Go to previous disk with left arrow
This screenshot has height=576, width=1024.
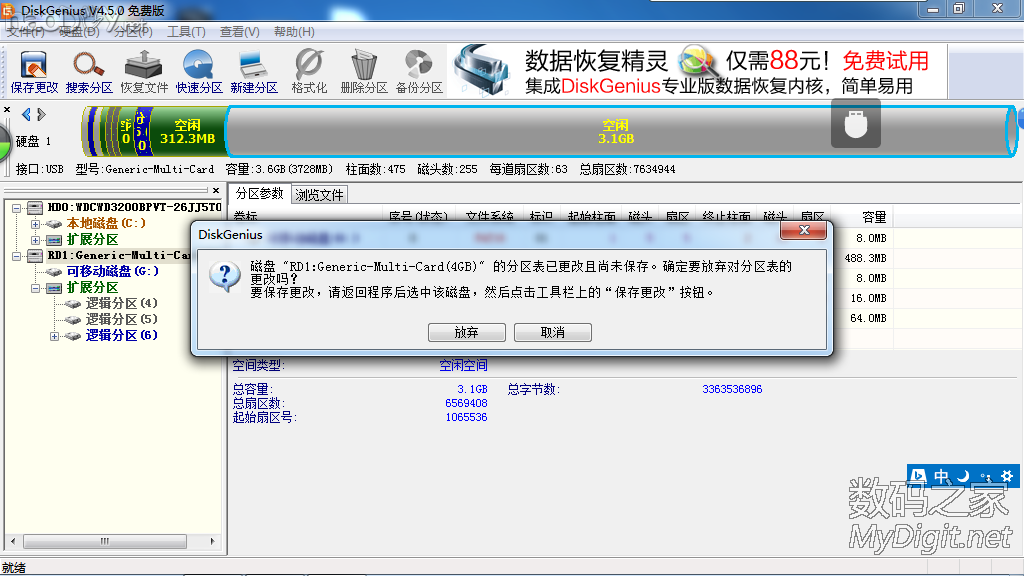pos(25,114)
